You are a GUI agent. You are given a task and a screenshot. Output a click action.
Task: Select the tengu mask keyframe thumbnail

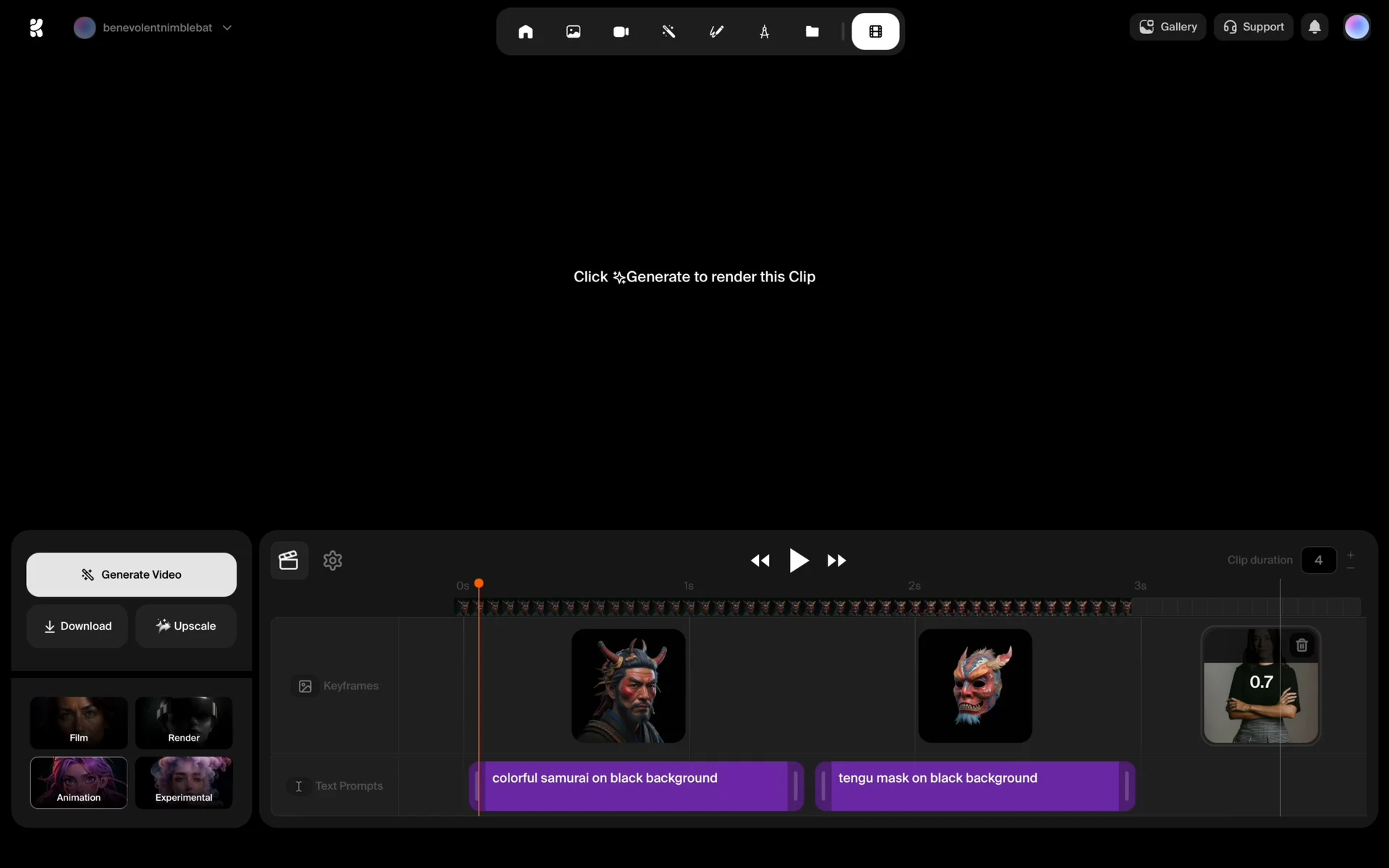pos(974,686)
